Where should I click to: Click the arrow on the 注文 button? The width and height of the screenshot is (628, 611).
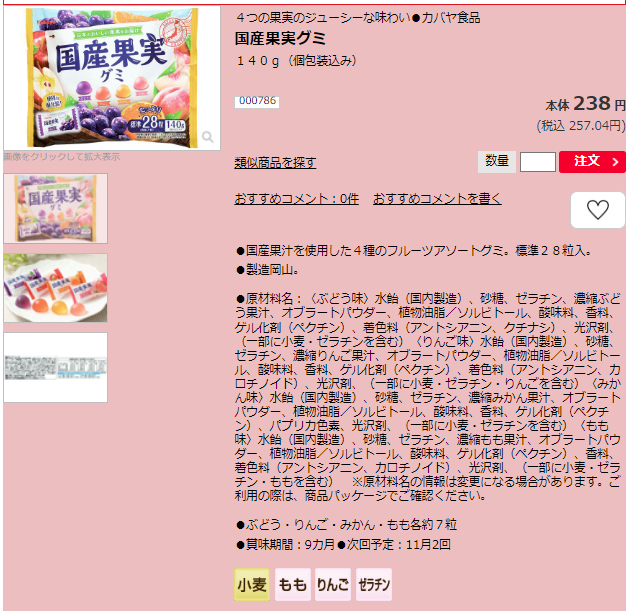(616, 162)
